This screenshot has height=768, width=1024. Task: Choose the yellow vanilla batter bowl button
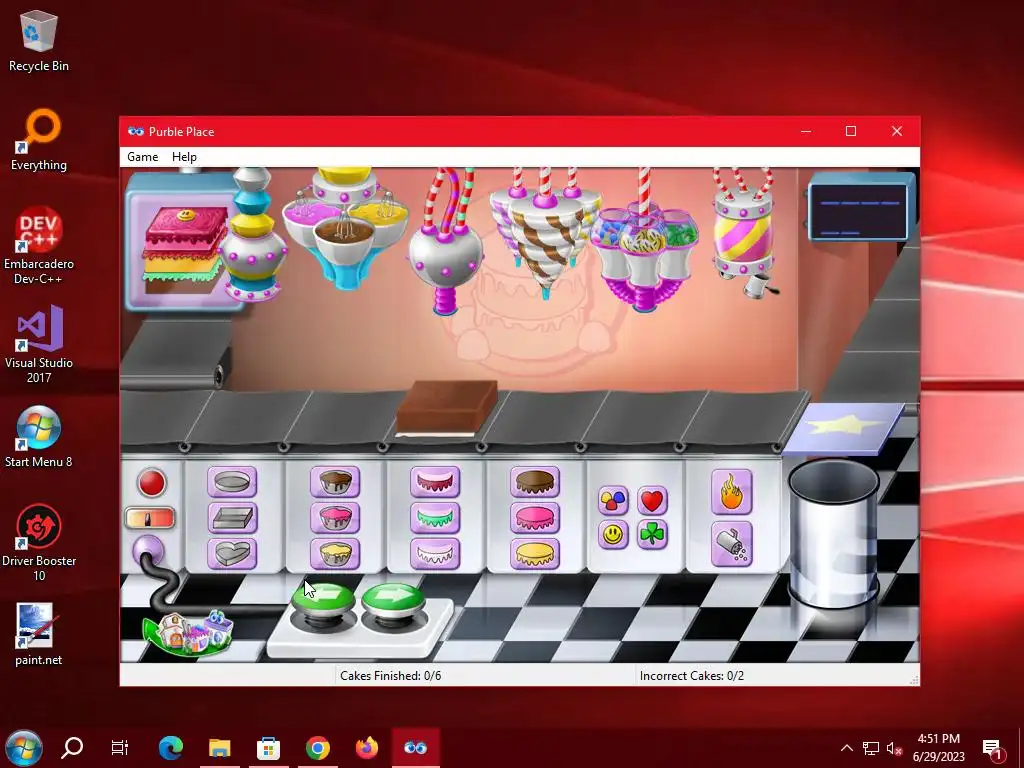(334, 553)
